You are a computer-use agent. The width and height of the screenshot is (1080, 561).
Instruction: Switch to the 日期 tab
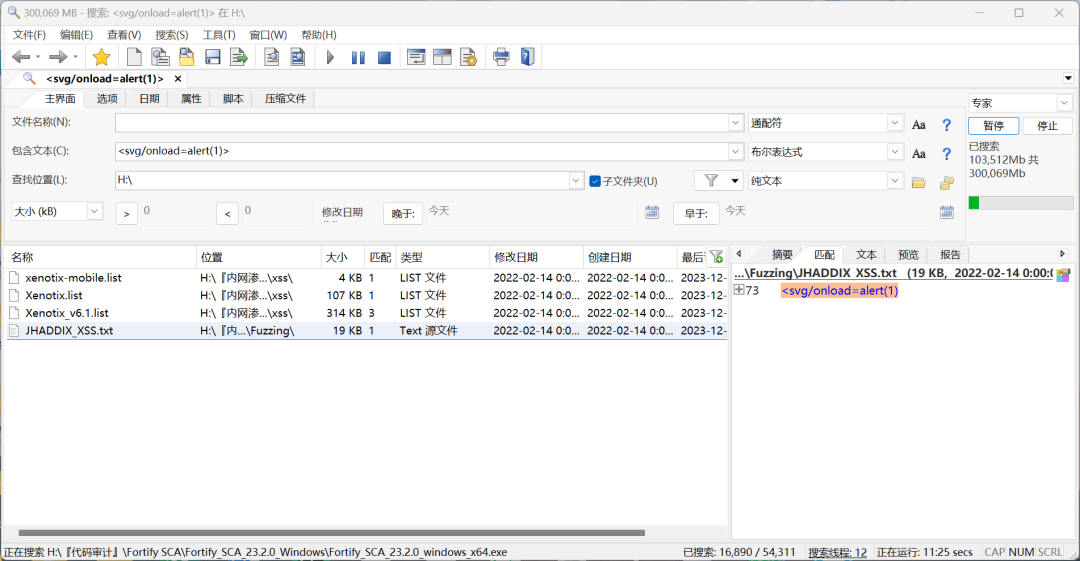click(149, 98)
